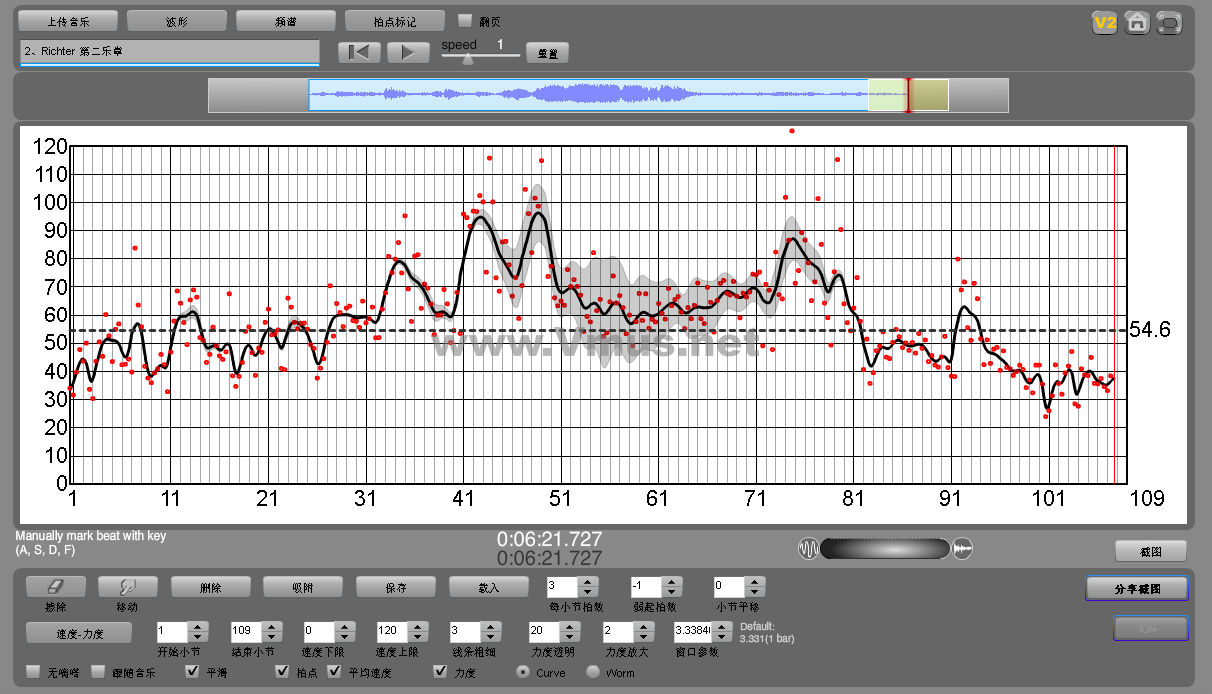Uncheck the 平滑 smoothing checkbox
Viewport: 1212px width, 694px height.
pos(193,672)
